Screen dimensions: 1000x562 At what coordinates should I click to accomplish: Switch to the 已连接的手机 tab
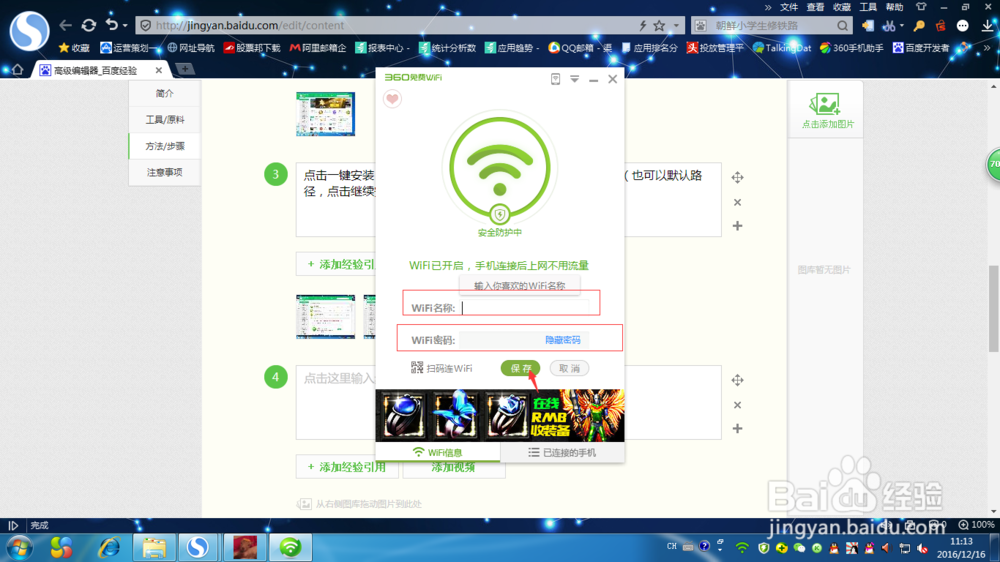click(x=562, y=452)
